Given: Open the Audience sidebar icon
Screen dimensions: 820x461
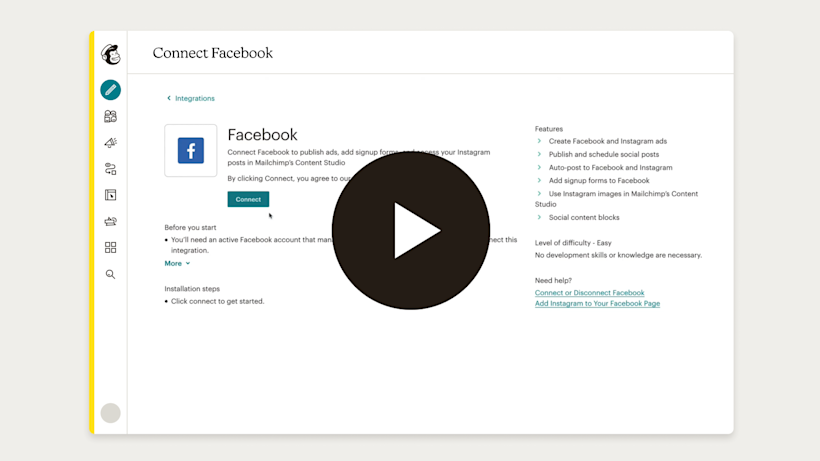Looking at the screenshot, I should click(111, 117).
